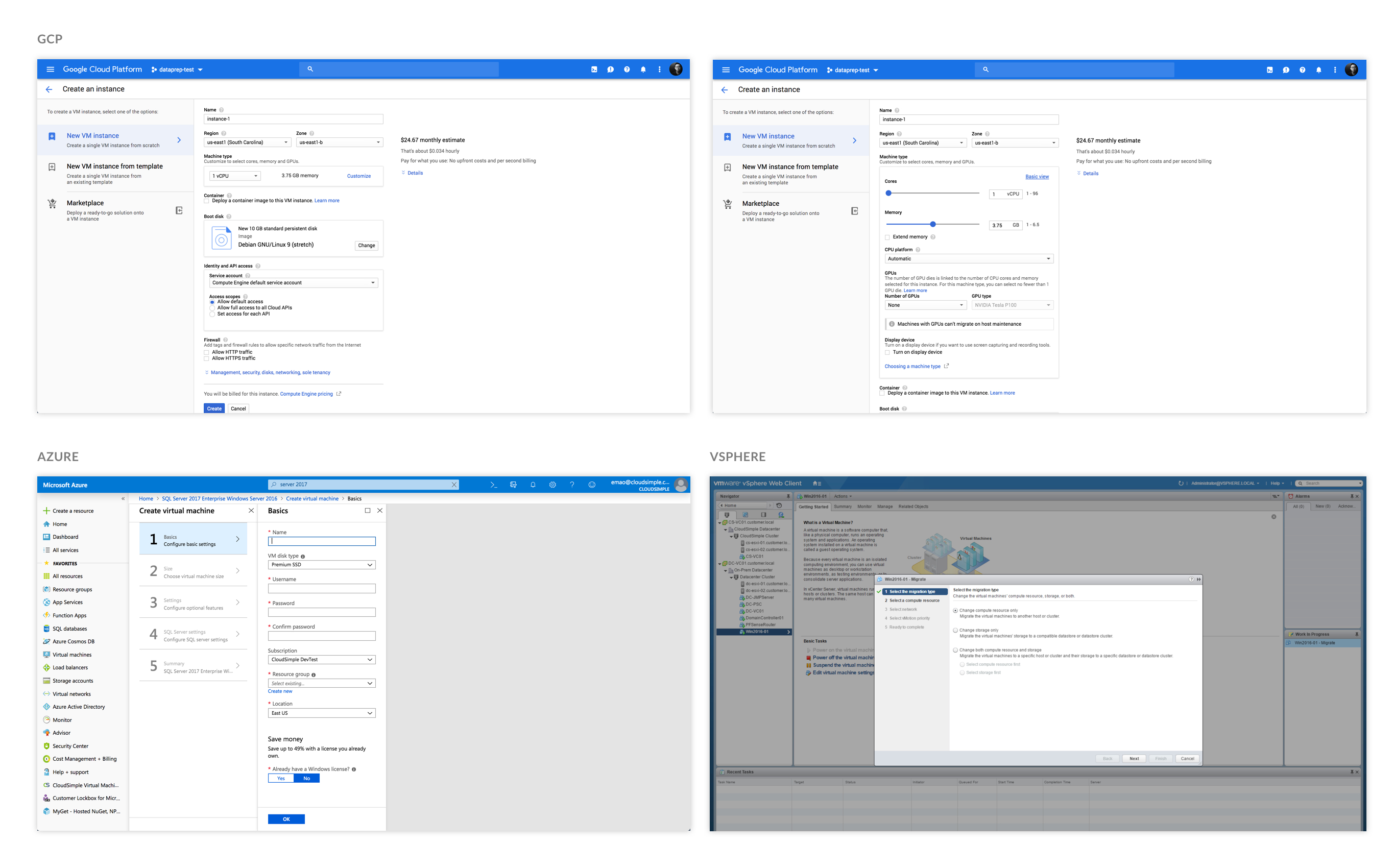
Task: Enable Allow HTTPS traffic in GCP firewall
Action: tap(207, 359)
